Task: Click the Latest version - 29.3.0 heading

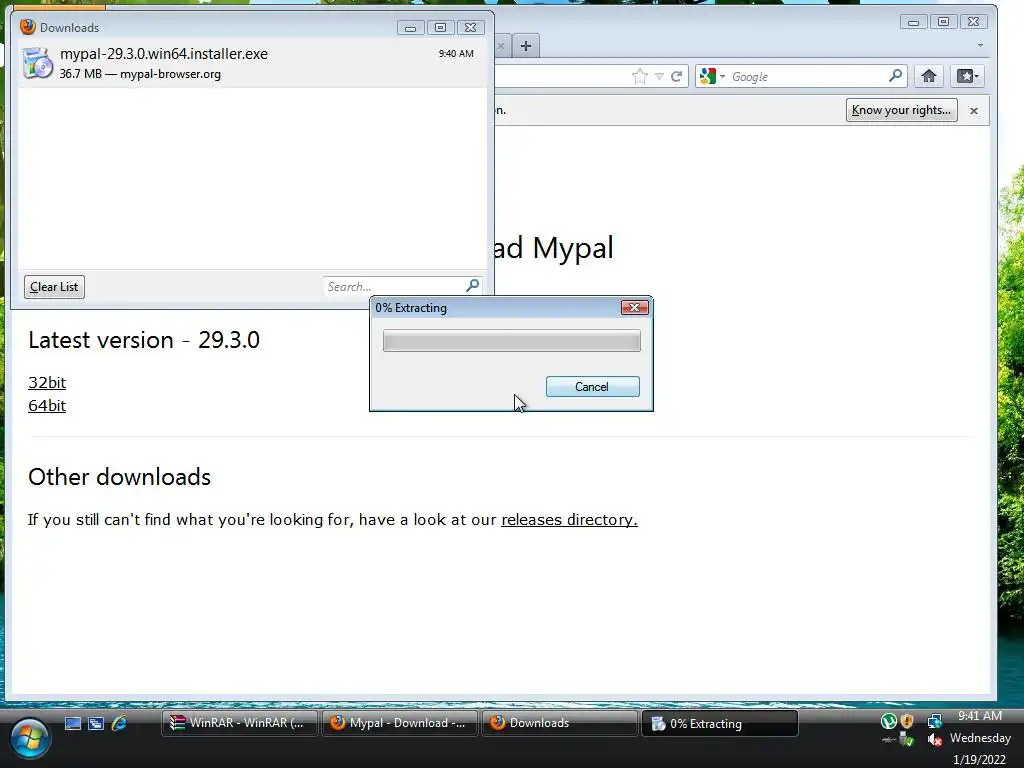Action: (144, 340)
